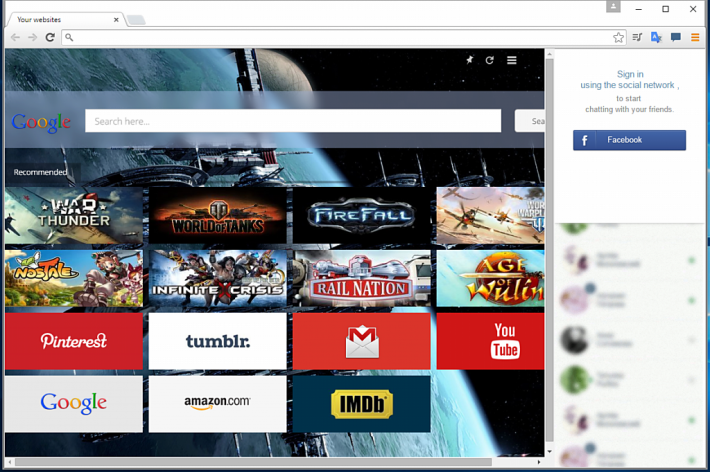Open the World of Tanks tile

pyautogui.click(x=218, y=216)
